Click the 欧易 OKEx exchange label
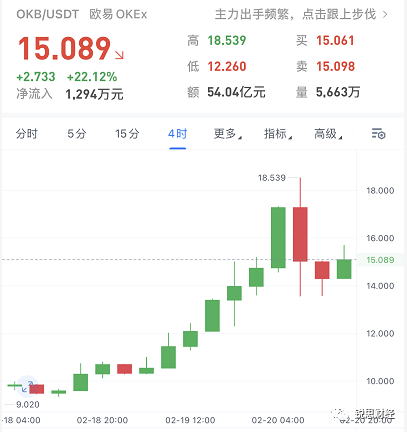 118,14
